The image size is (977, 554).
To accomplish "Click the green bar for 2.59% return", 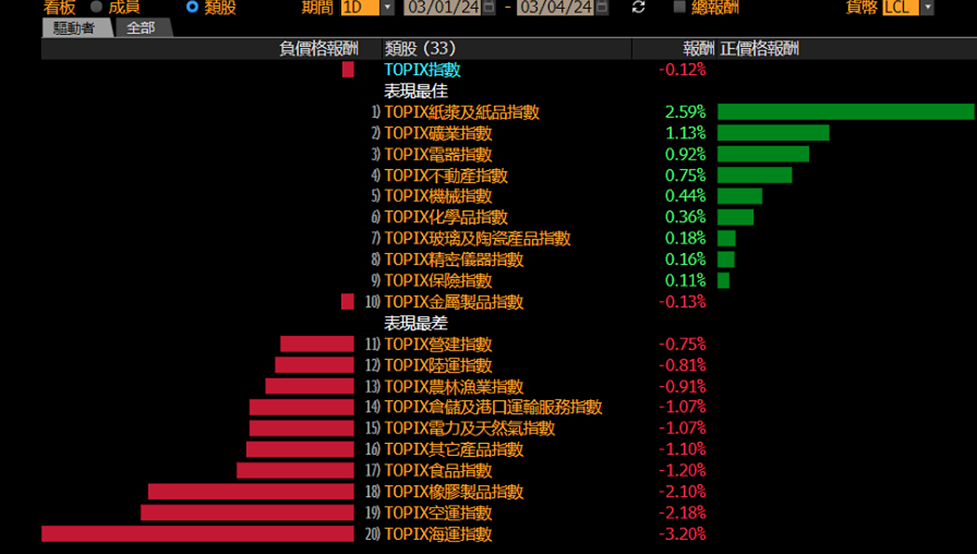I will pos(846,112).
